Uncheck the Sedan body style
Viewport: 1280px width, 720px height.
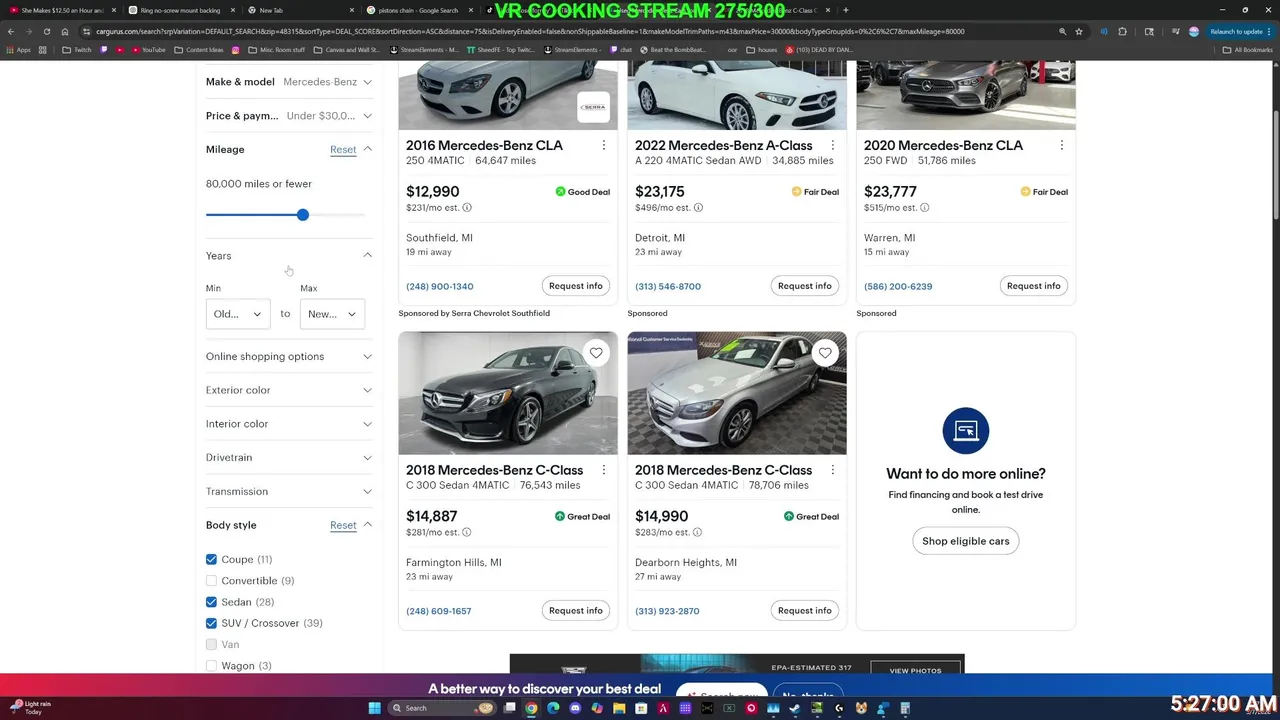(x=211, y=602)
